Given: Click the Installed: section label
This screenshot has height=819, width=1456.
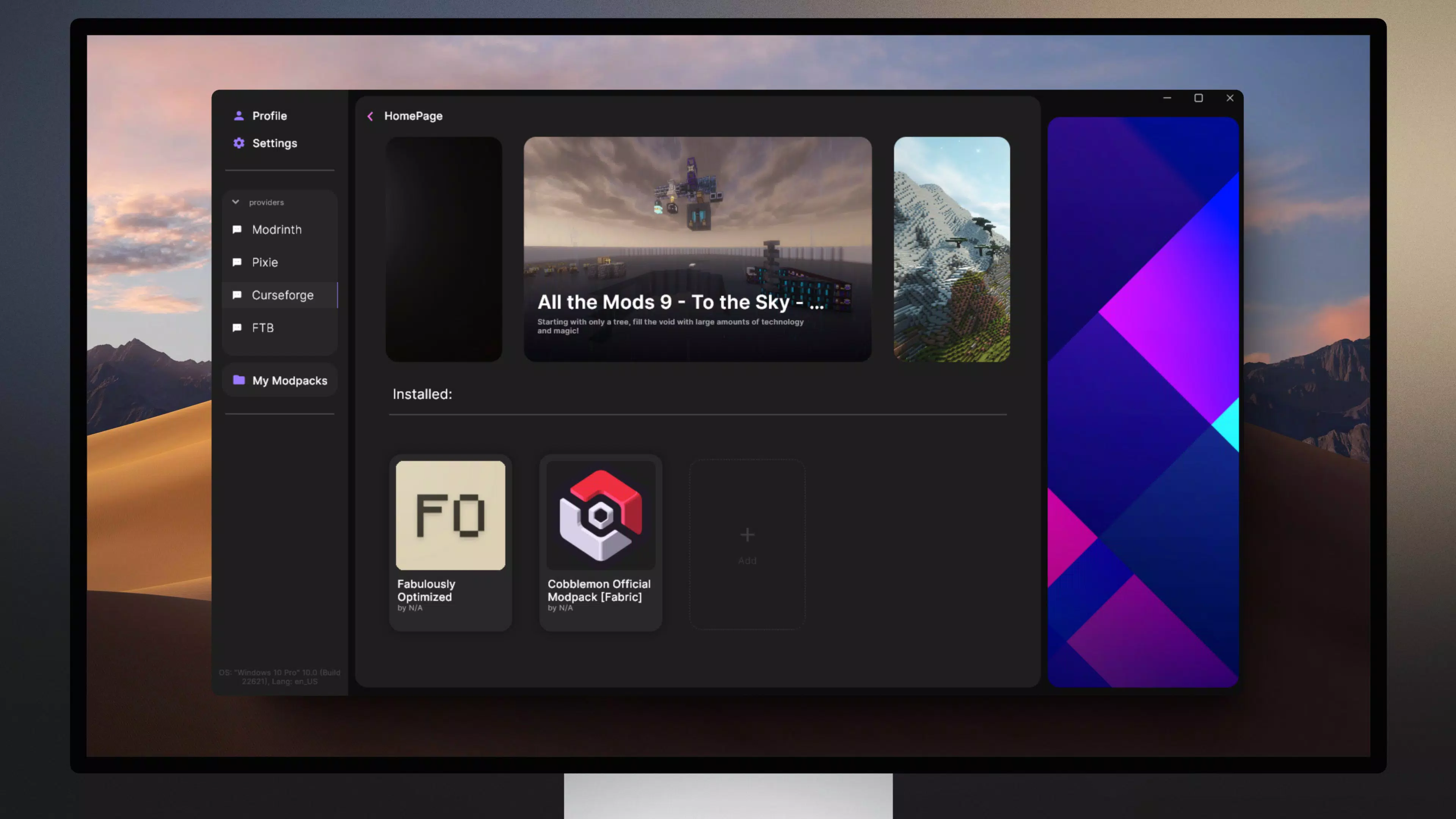Looking at the screenshot, I should coord(422,394).
